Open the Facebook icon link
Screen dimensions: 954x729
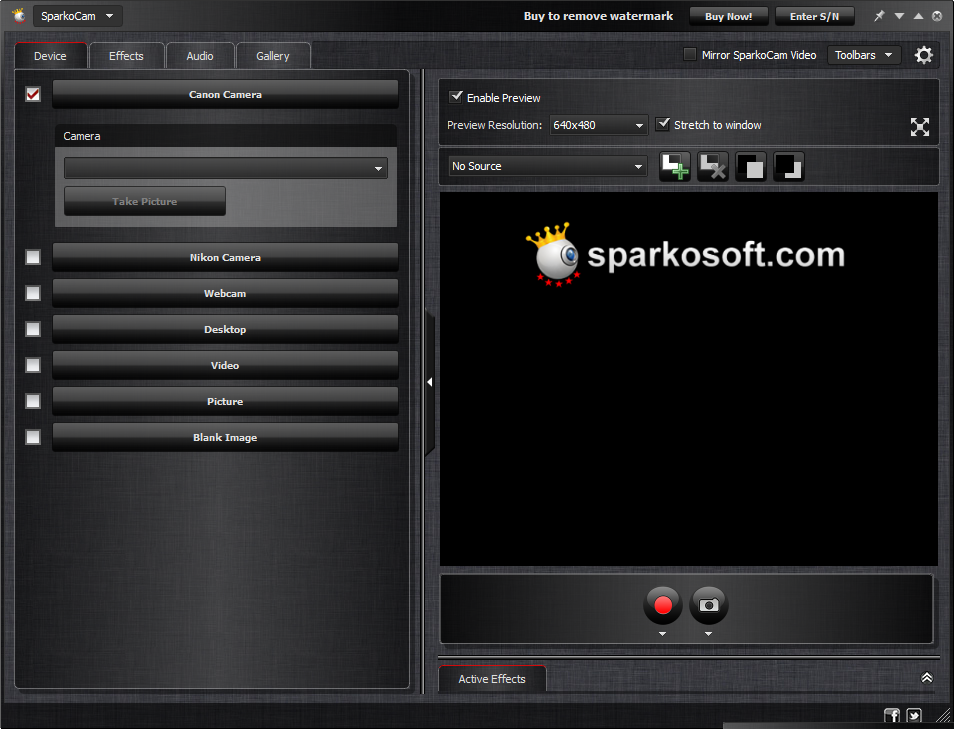coord(892,716)
